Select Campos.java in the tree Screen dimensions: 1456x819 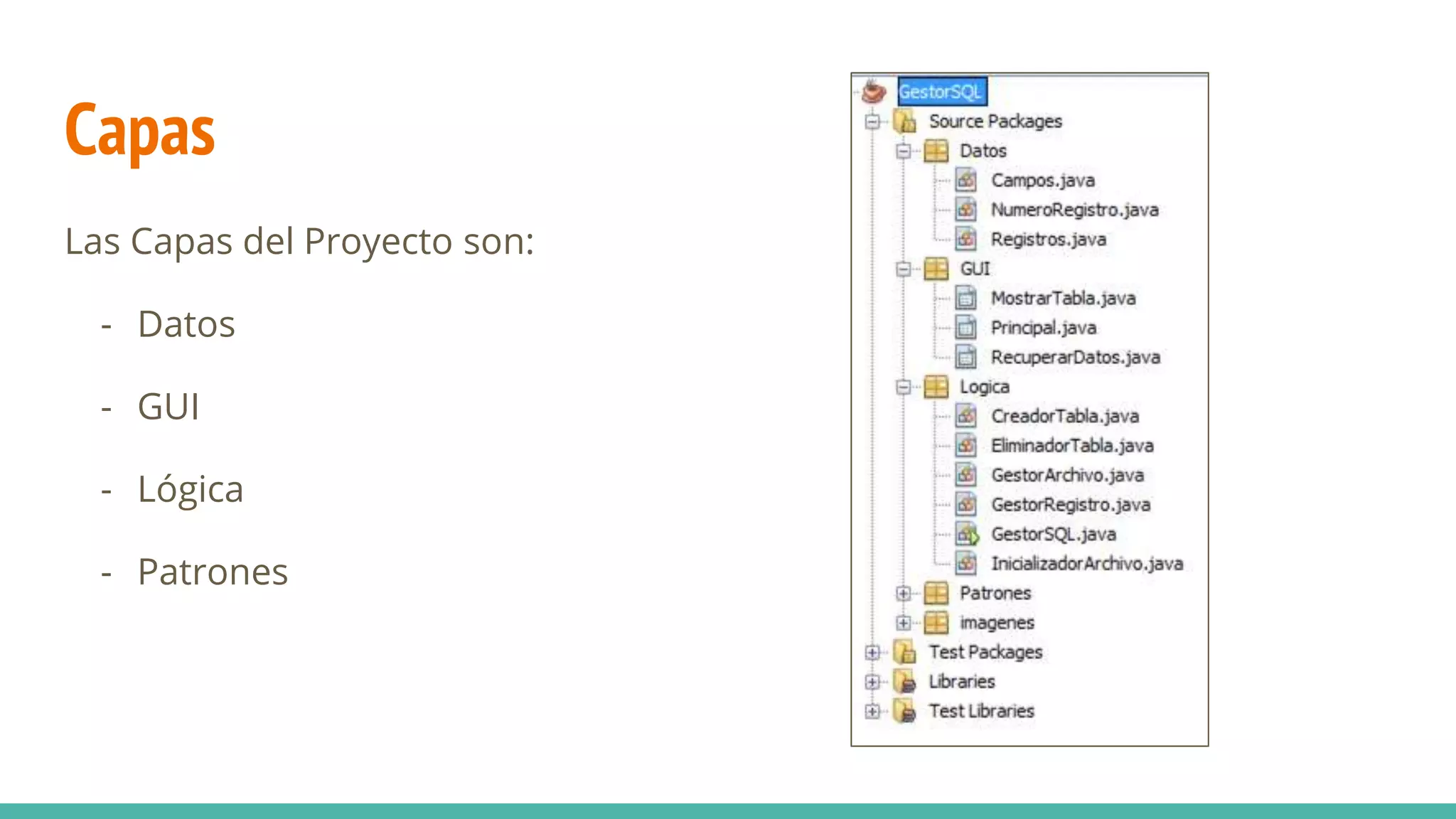(1043, 181)
